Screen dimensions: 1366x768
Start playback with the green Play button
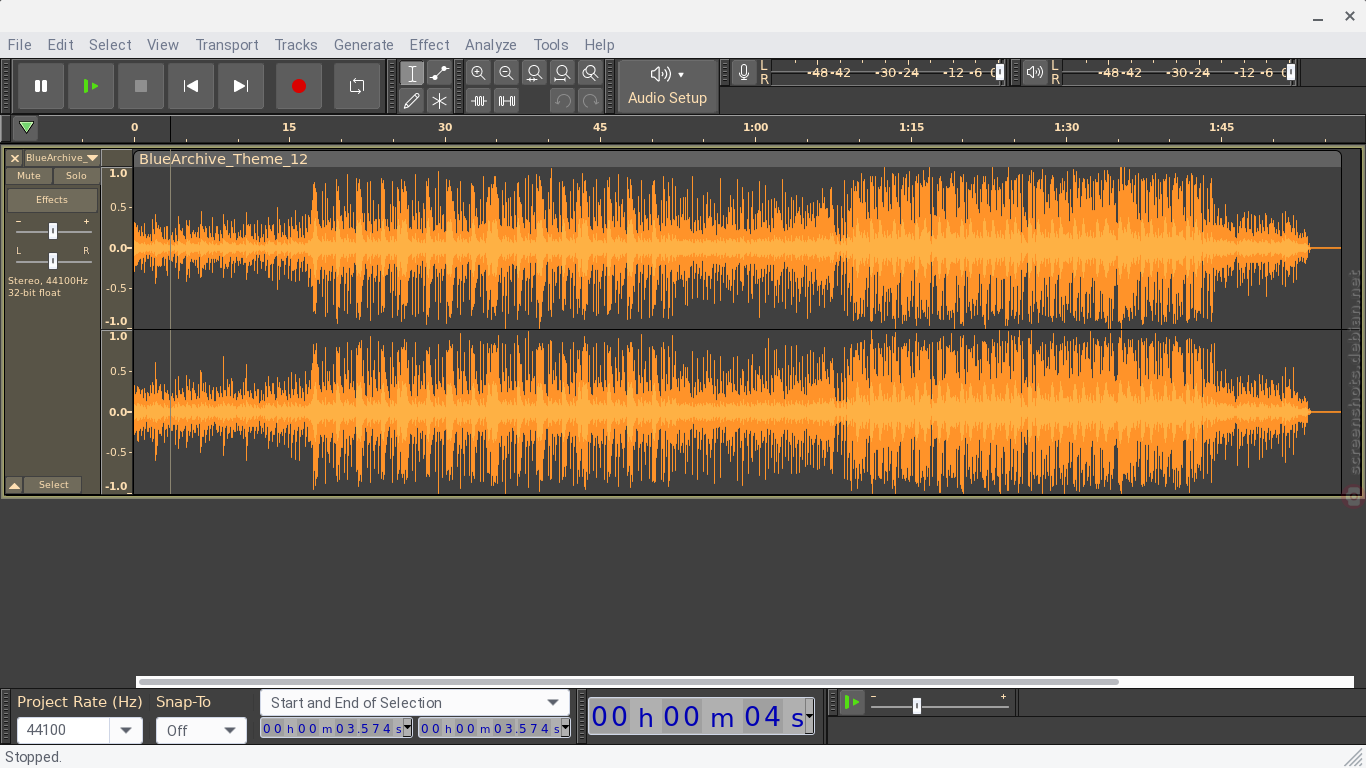click(x=91, y=86)
